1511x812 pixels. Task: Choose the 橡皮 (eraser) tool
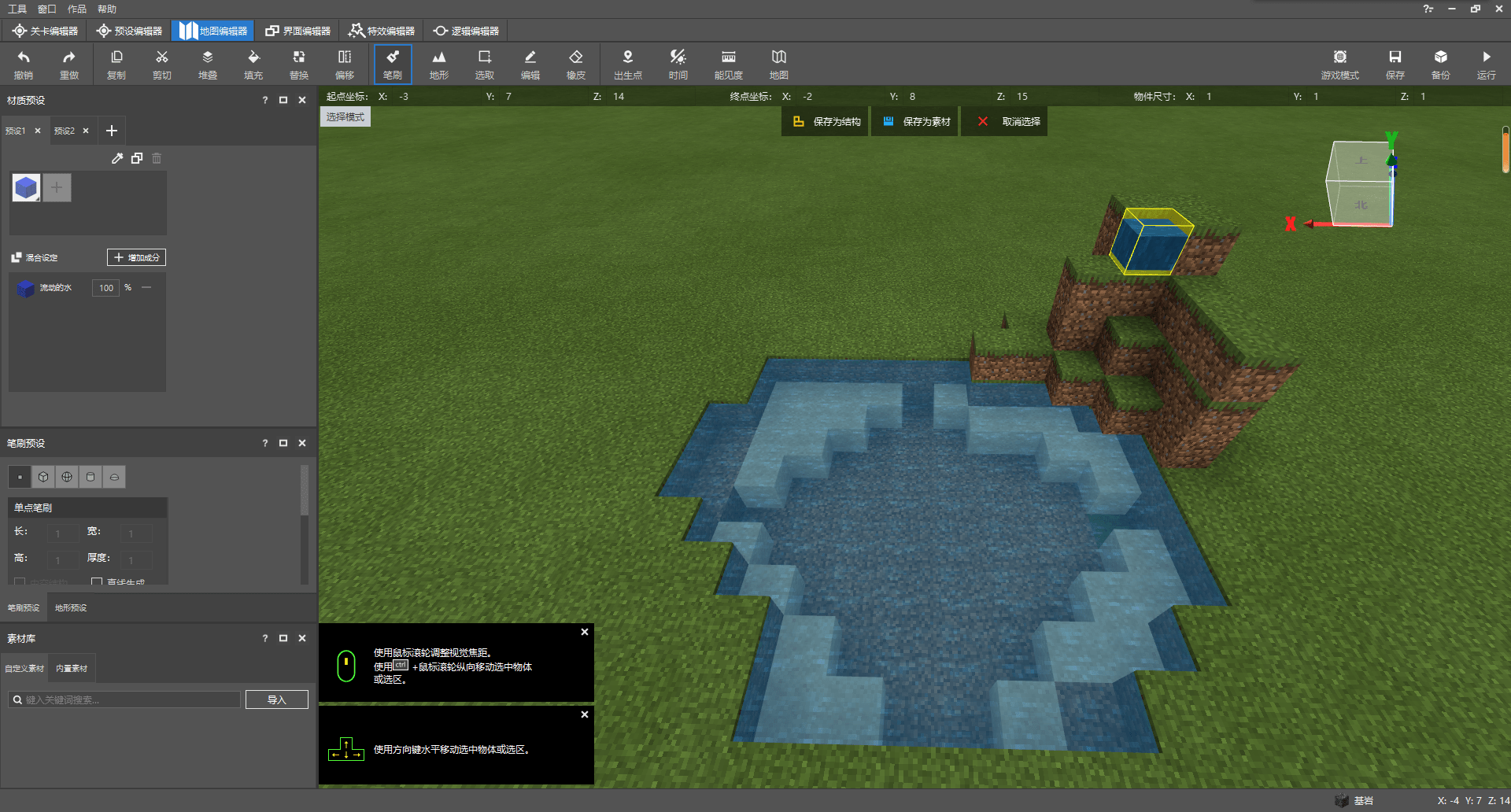pos(576,65)
